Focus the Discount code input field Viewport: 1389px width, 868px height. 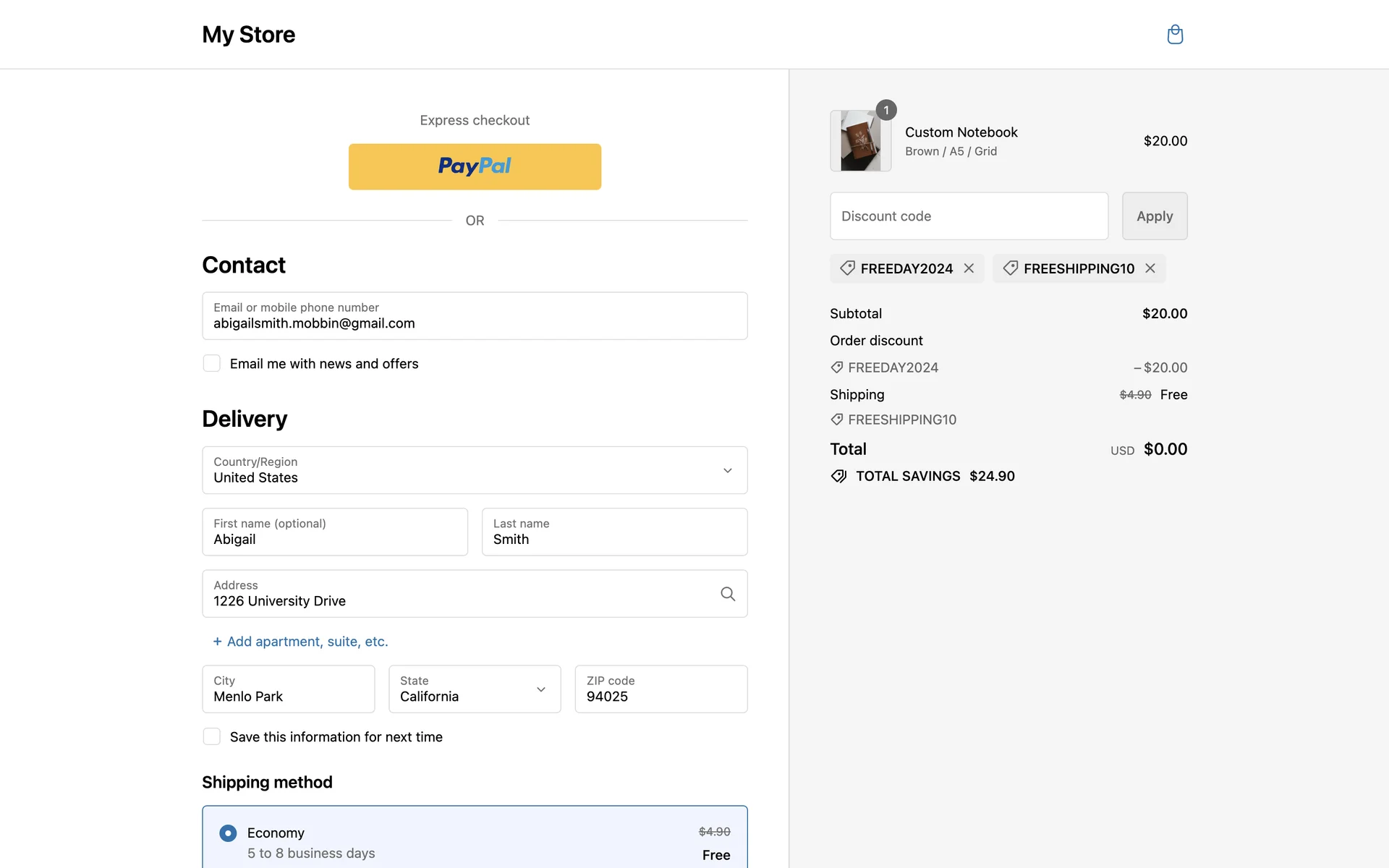click(x=969, y=216)
